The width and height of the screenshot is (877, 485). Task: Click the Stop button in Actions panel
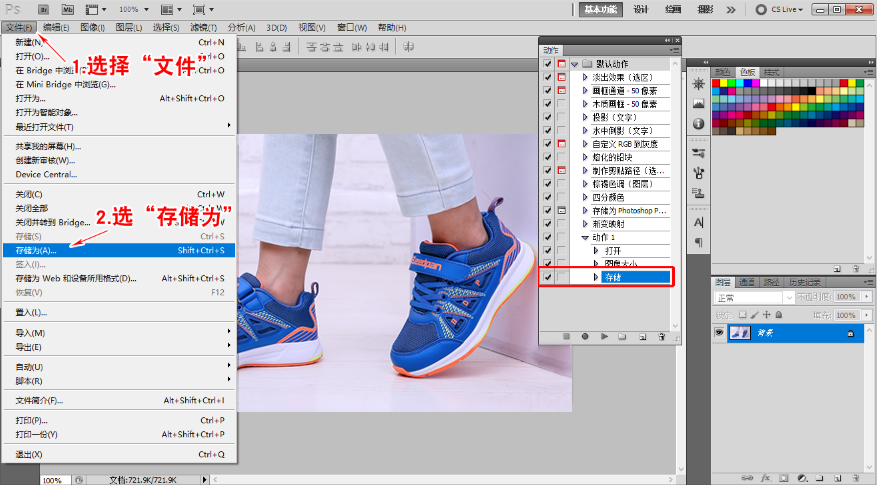pos(567,337)
